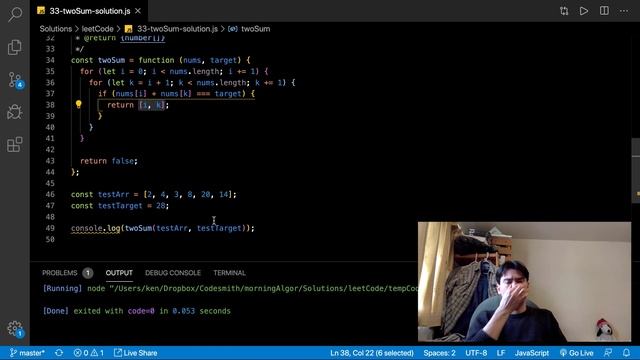Click the lightbulb quick fix icon
This screenshot has height=360, width=640.
point(78,104)
